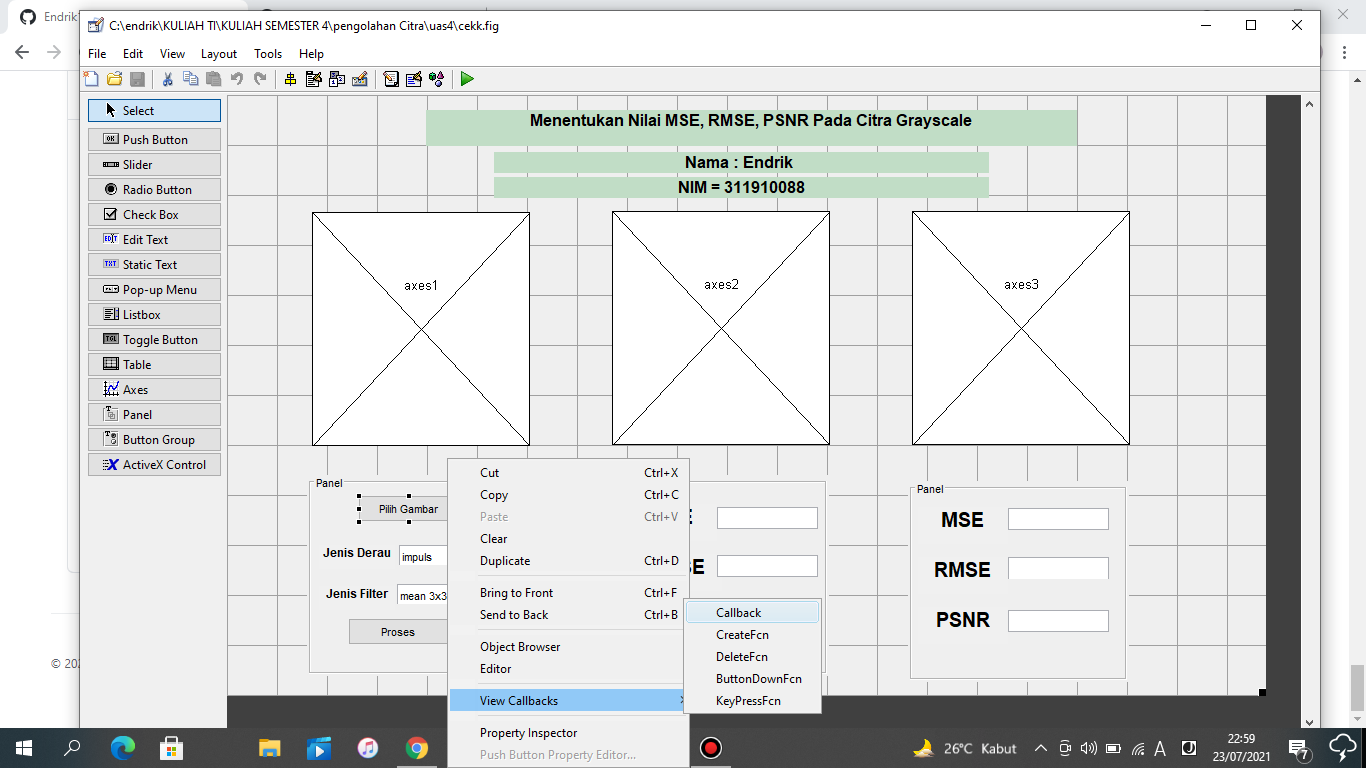The width and height of the screenshot is (1366, 768).
Task: Choose KeyPressFcn from the submenu
Action: [752, 701]
